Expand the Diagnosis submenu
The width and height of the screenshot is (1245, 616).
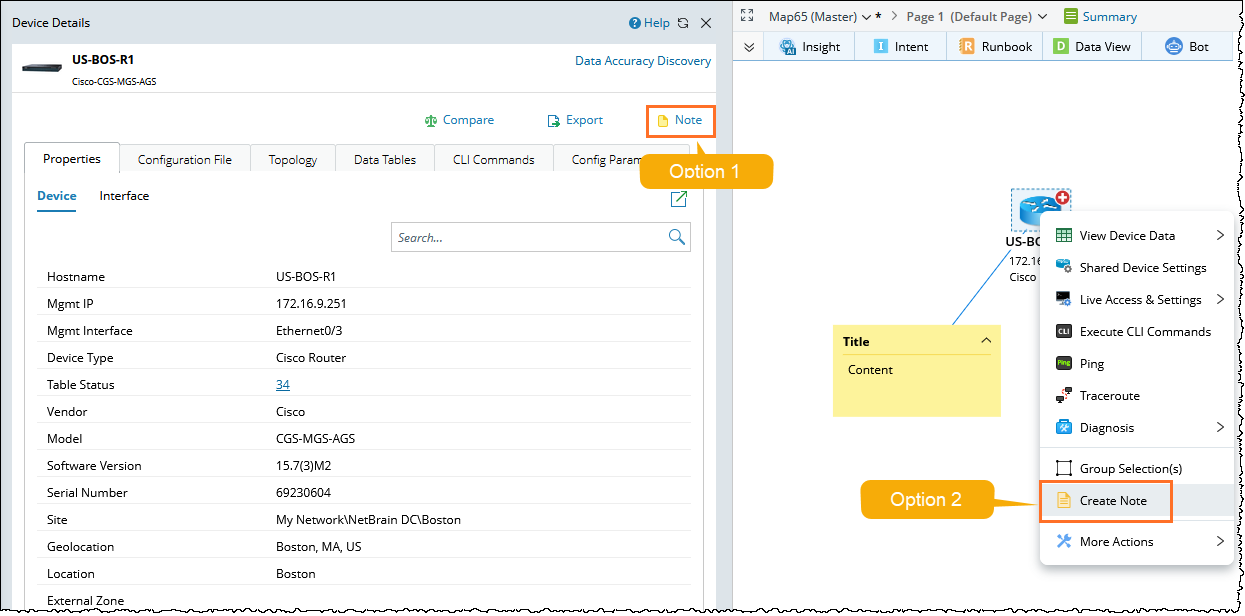[x=1139, y=428]
